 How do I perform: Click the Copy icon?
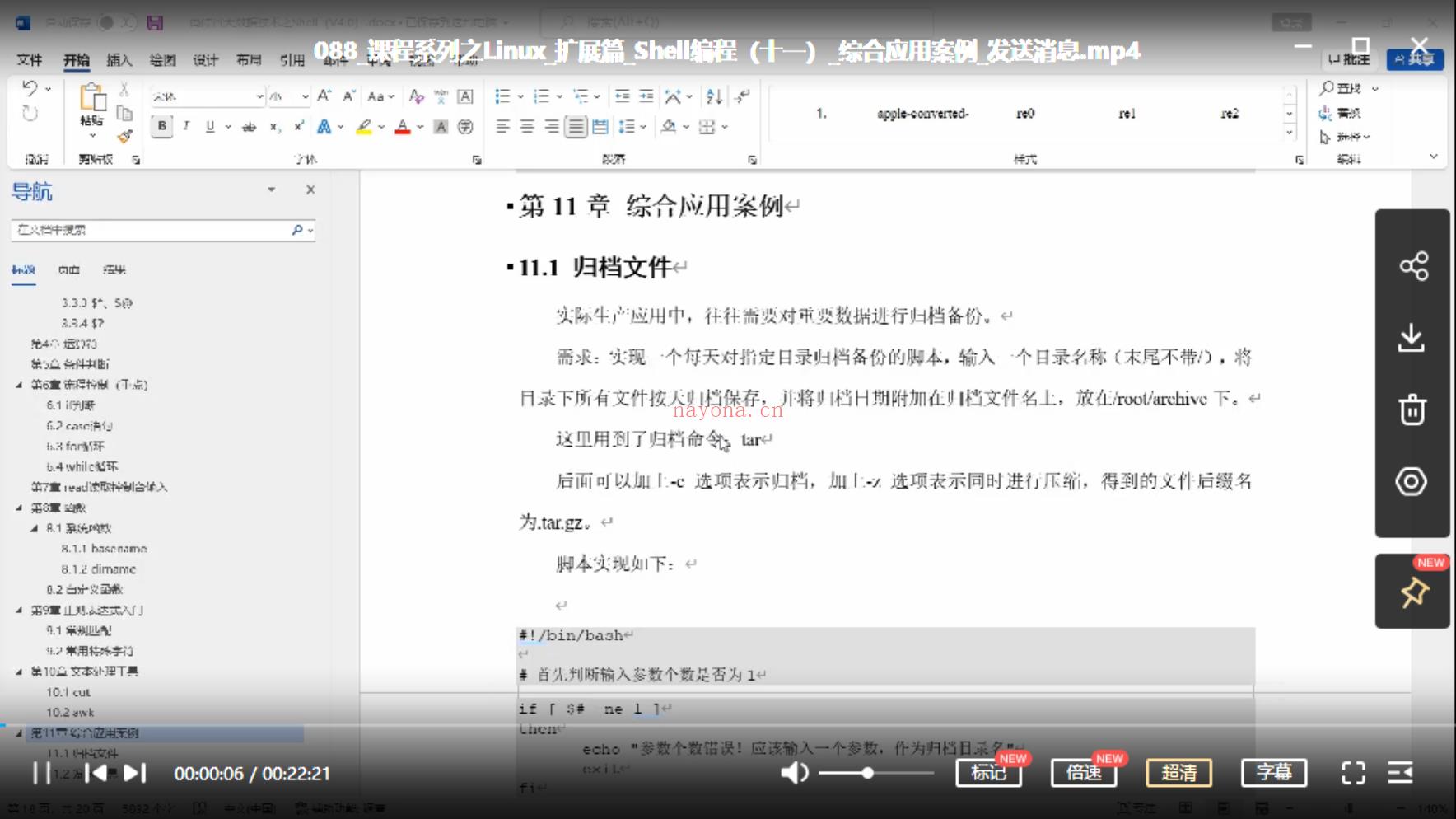[124, 113]
